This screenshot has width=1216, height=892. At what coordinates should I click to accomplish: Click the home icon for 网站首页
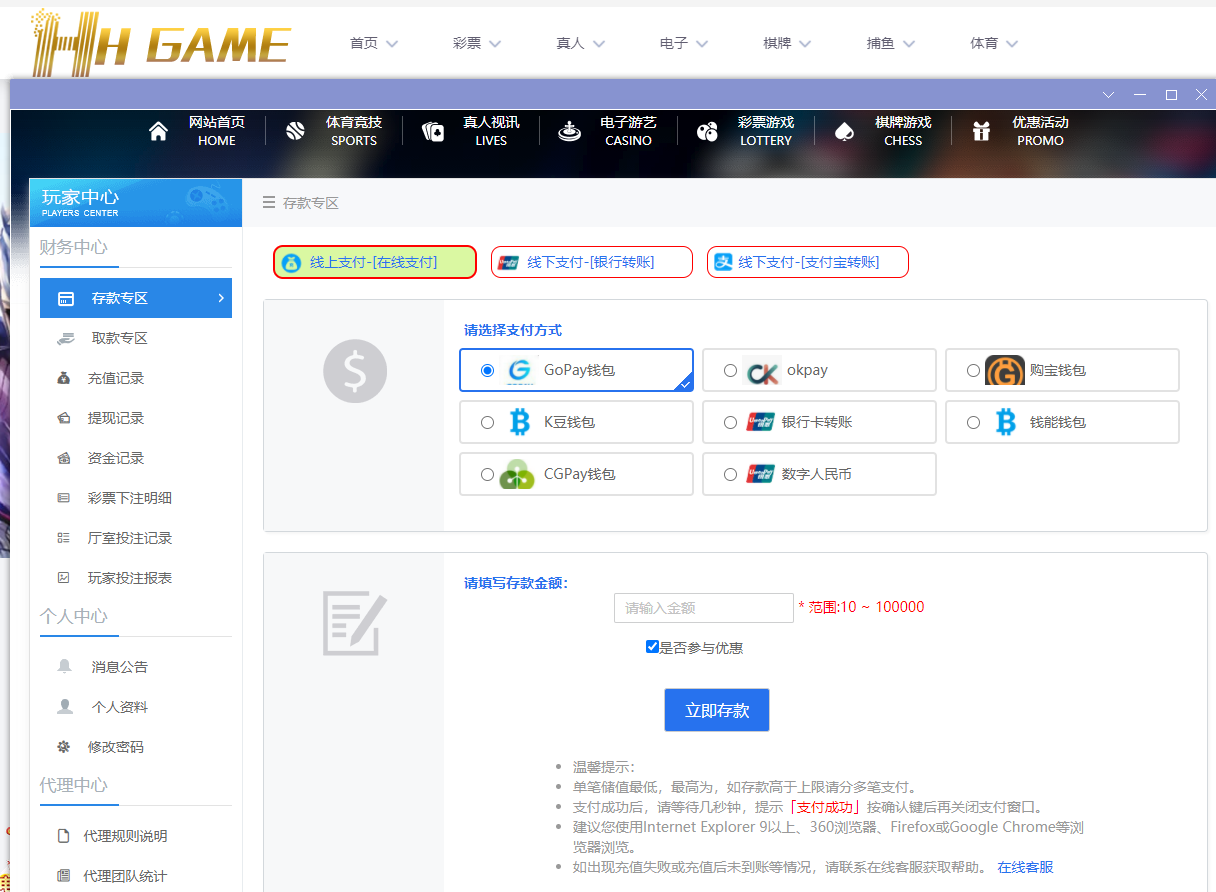158,132
